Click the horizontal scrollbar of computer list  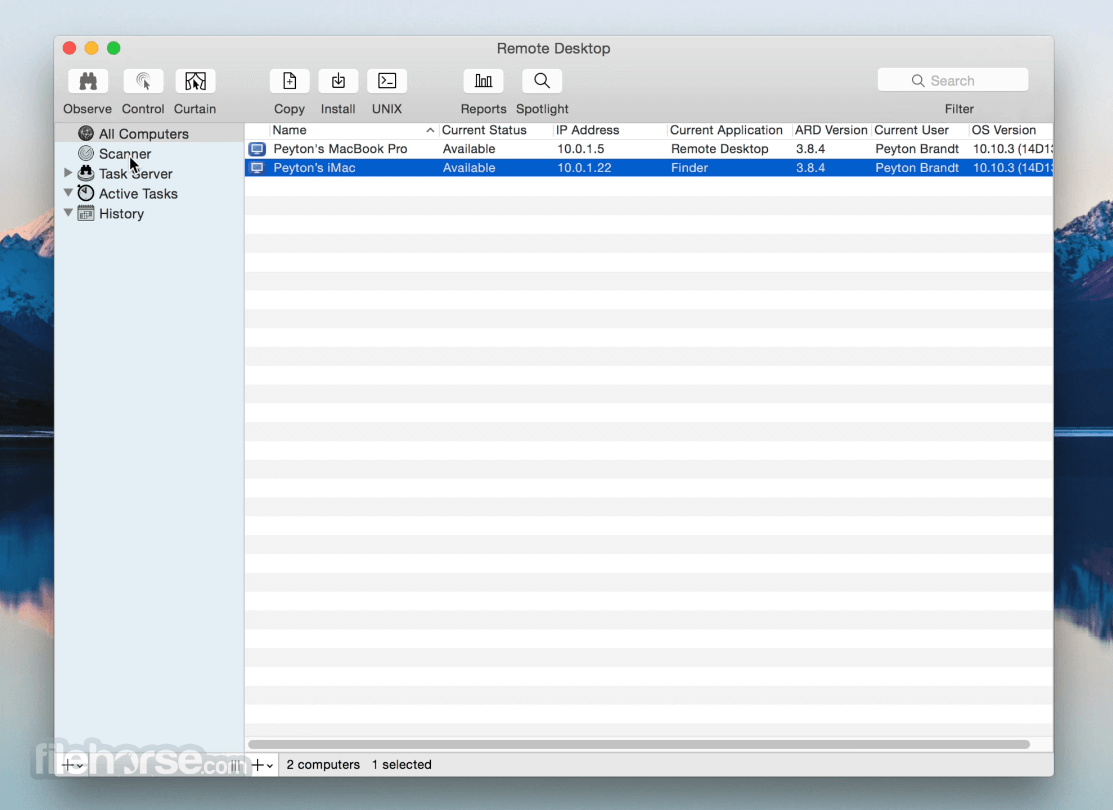[x=639, y=744]
